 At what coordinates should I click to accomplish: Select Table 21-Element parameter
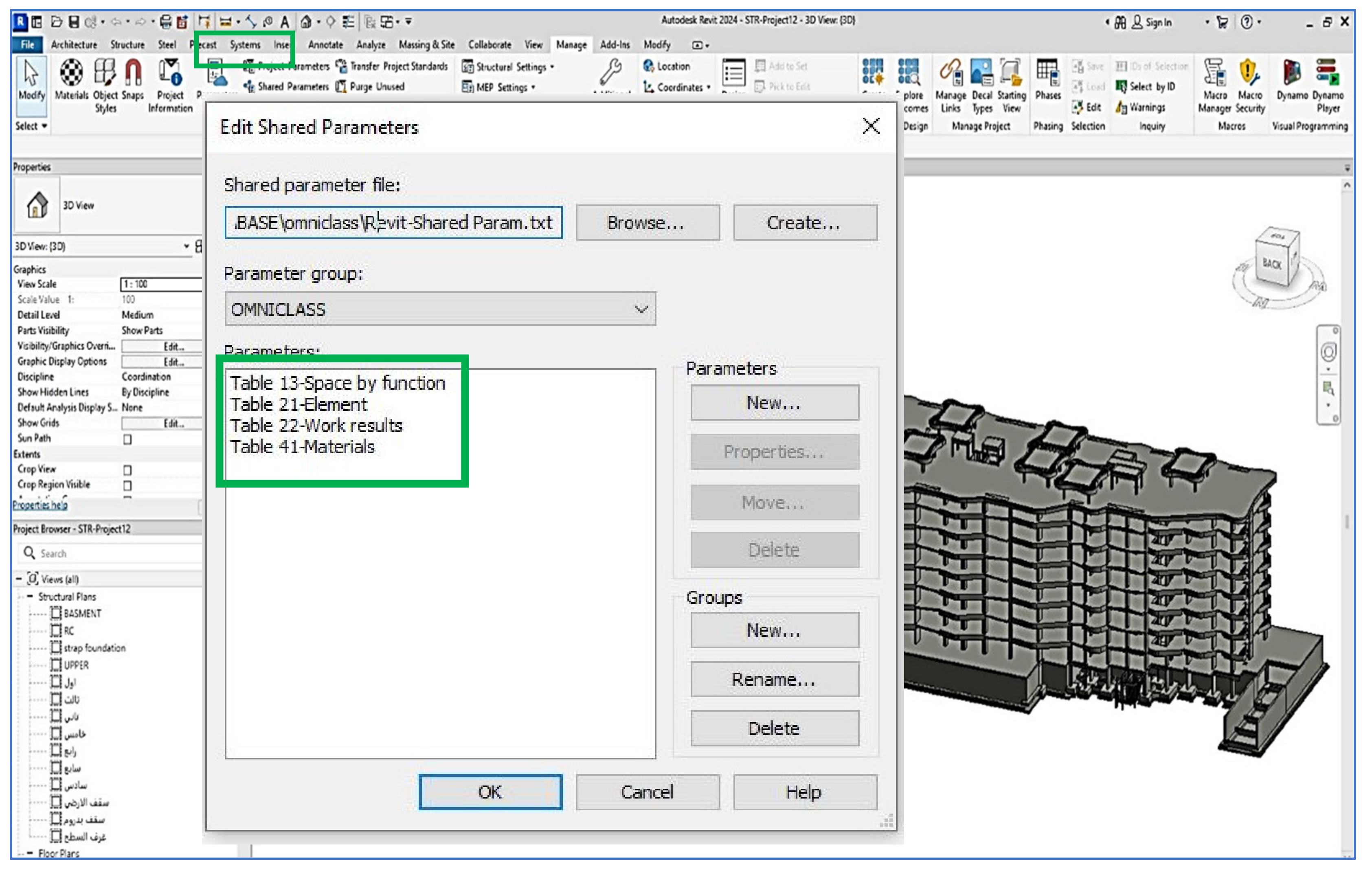point(299,404)
